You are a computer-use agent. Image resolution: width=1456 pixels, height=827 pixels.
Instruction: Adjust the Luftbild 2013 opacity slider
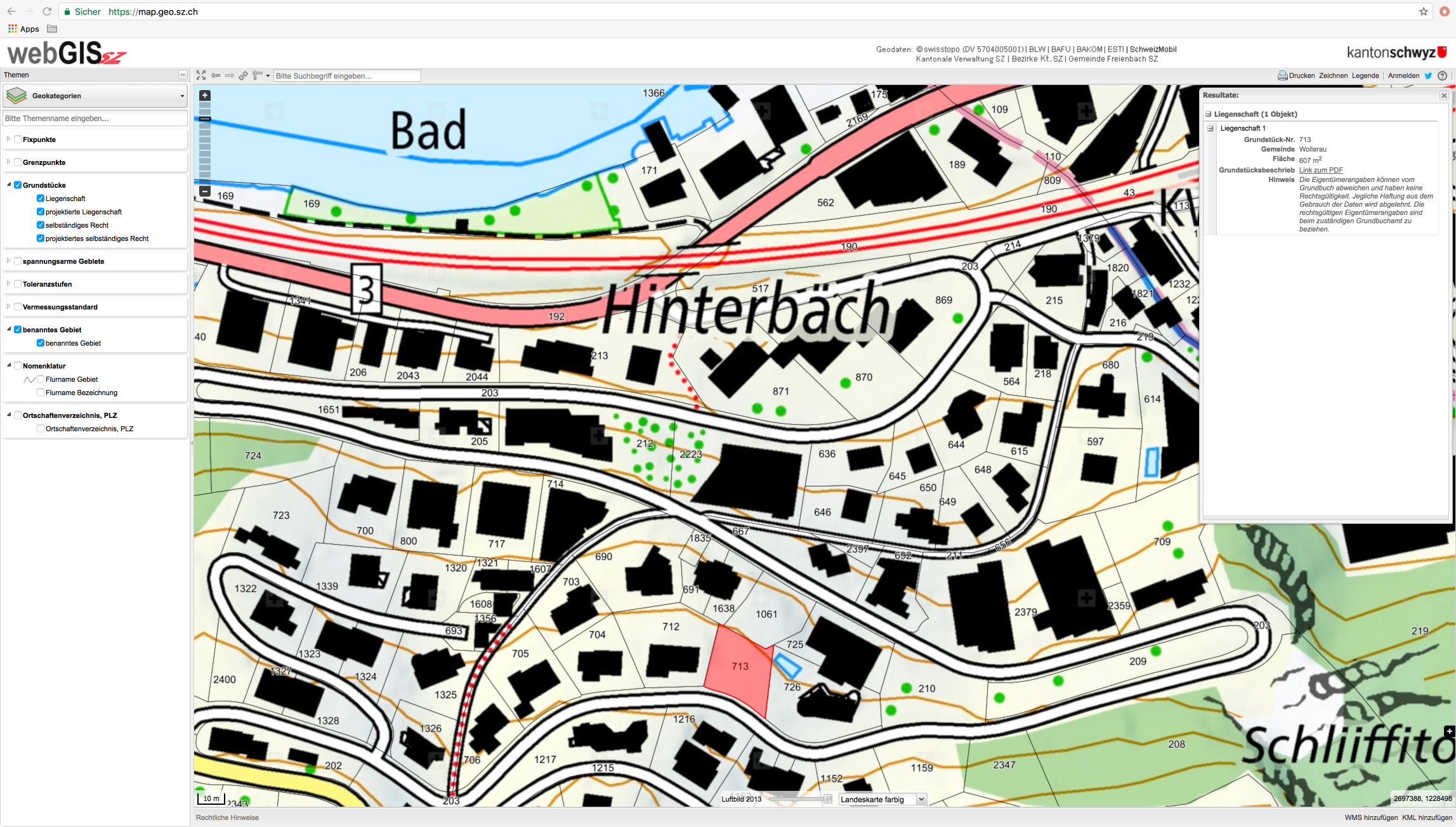coord(827,799)
